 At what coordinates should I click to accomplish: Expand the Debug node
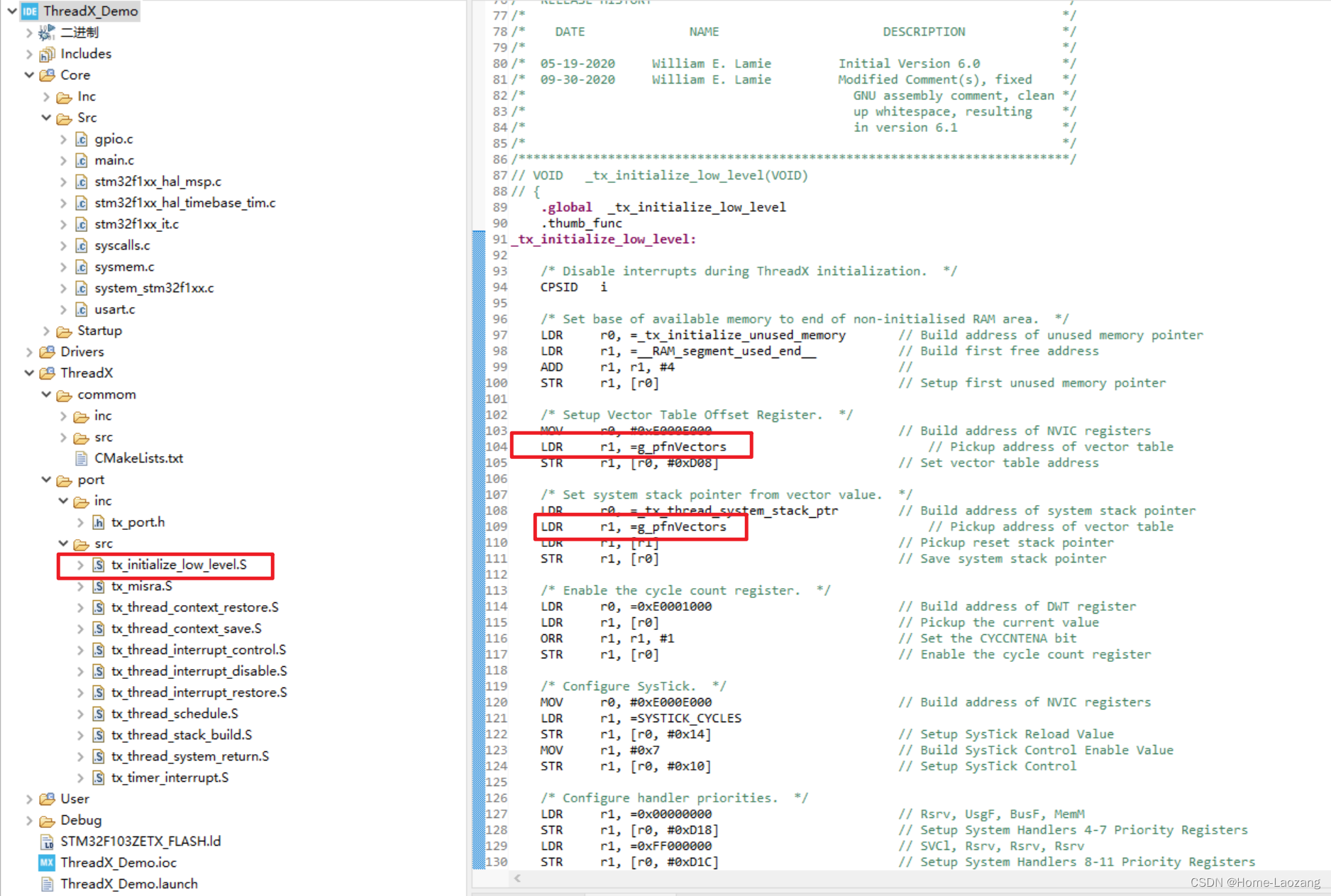[x=29, y=819]
